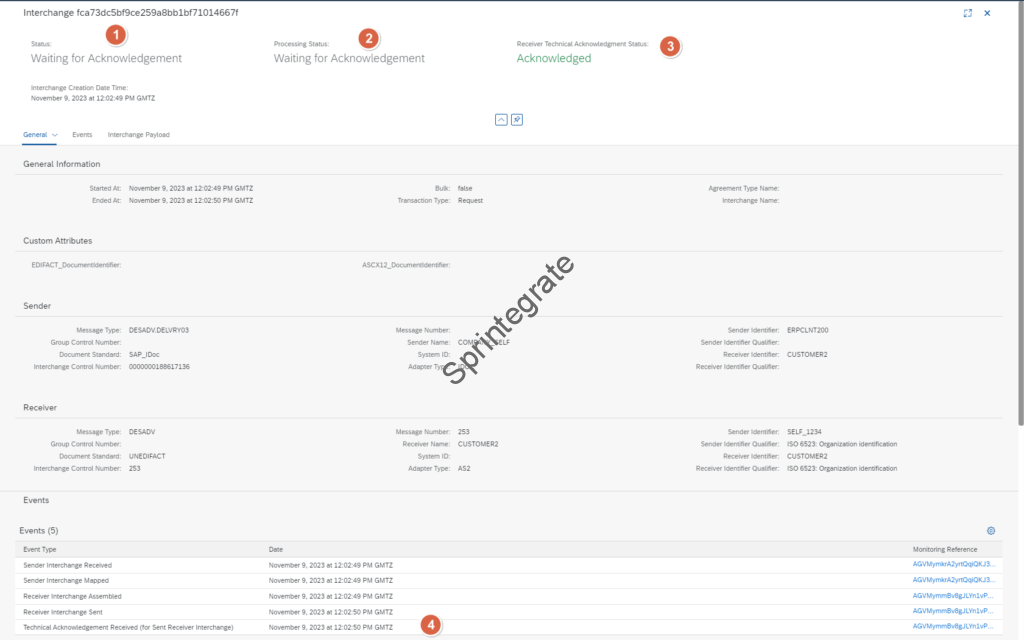Click the green Acknowledged status text
Screen dimensions: 1024x640
pos(553,58)
